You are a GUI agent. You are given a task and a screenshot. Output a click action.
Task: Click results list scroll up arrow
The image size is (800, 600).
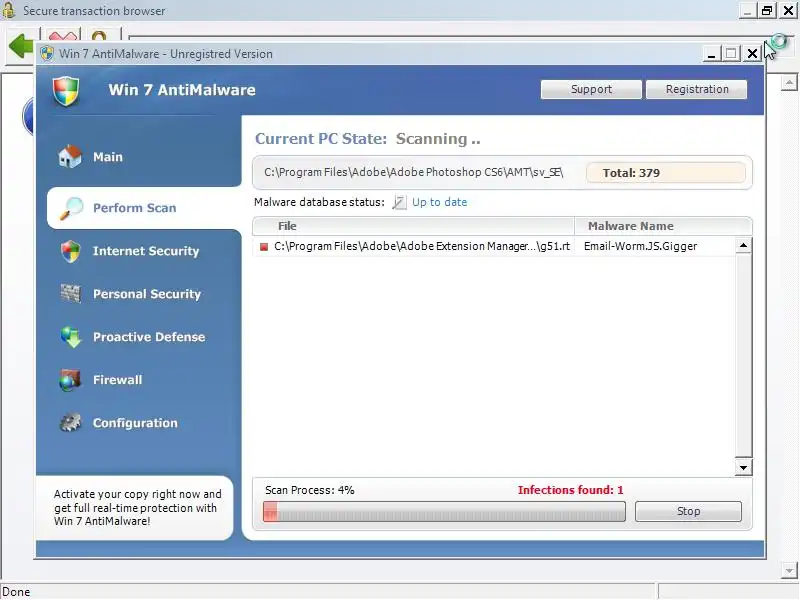[743, 246]
